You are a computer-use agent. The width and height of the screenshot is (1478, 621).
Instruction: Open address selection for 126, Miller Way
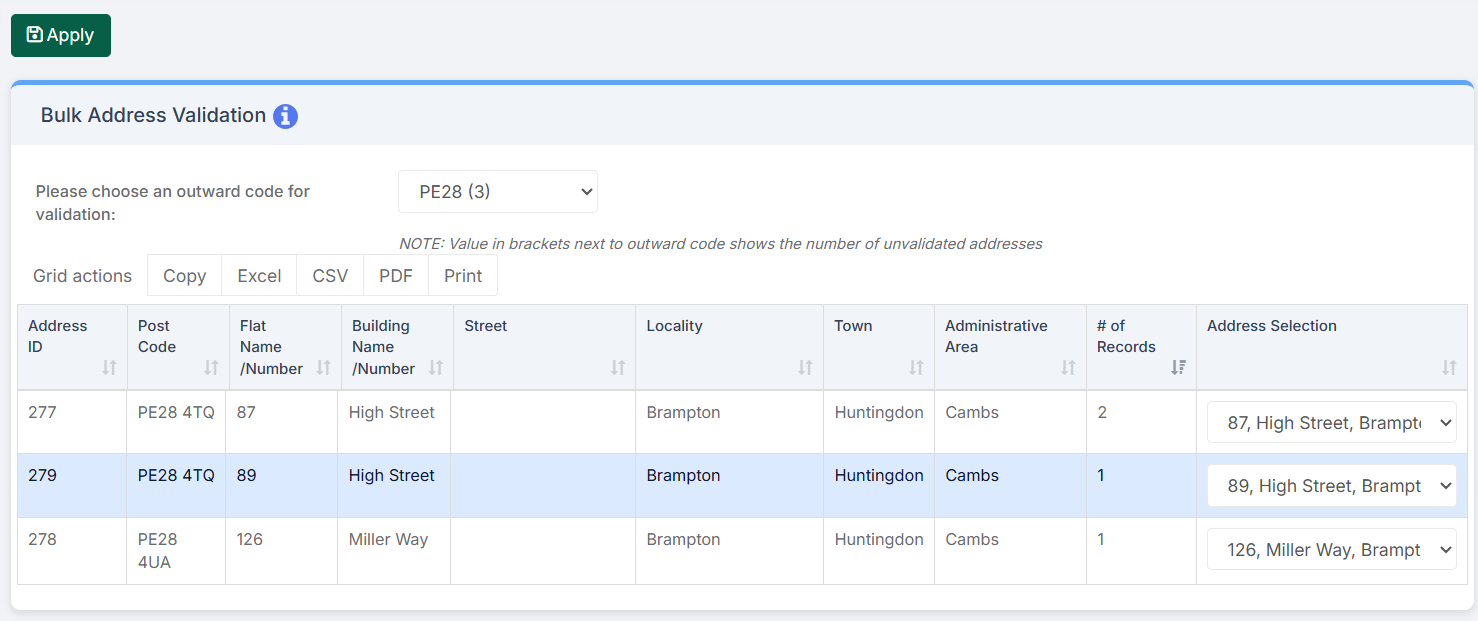[x=1331, y=550]
